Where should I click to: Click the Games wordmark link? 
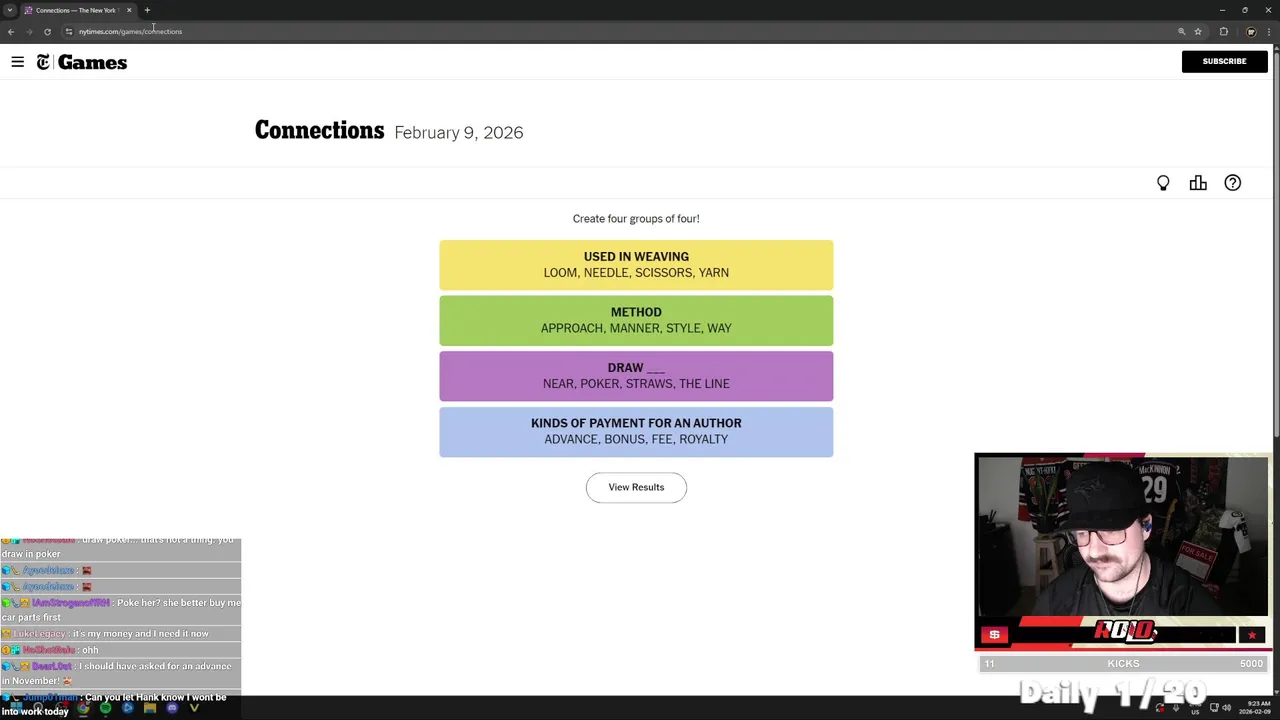click(92, 62)
